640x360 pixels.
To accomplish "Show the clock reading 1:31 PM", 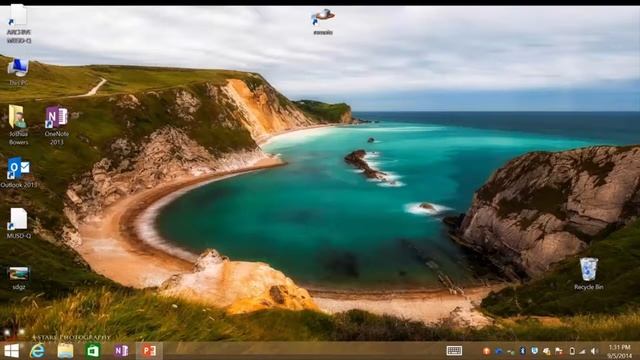I will click(619, 347).
